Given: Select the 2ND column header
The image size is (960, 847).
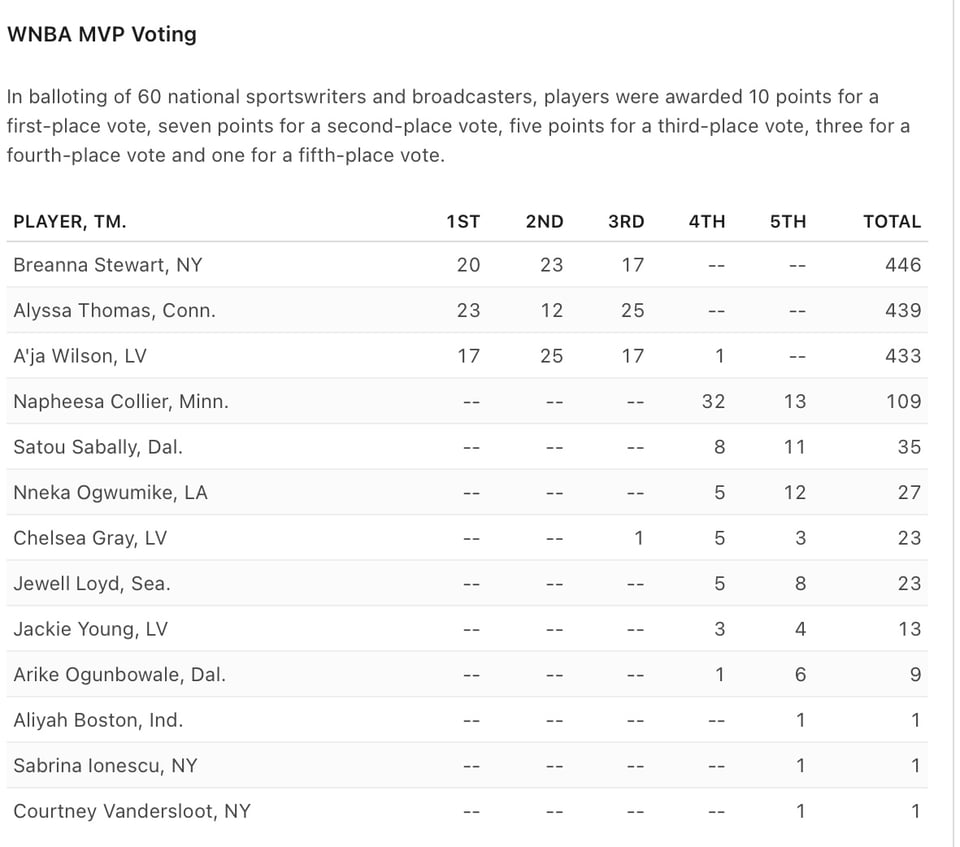Looking at the screenshot, I should (544, 222).
